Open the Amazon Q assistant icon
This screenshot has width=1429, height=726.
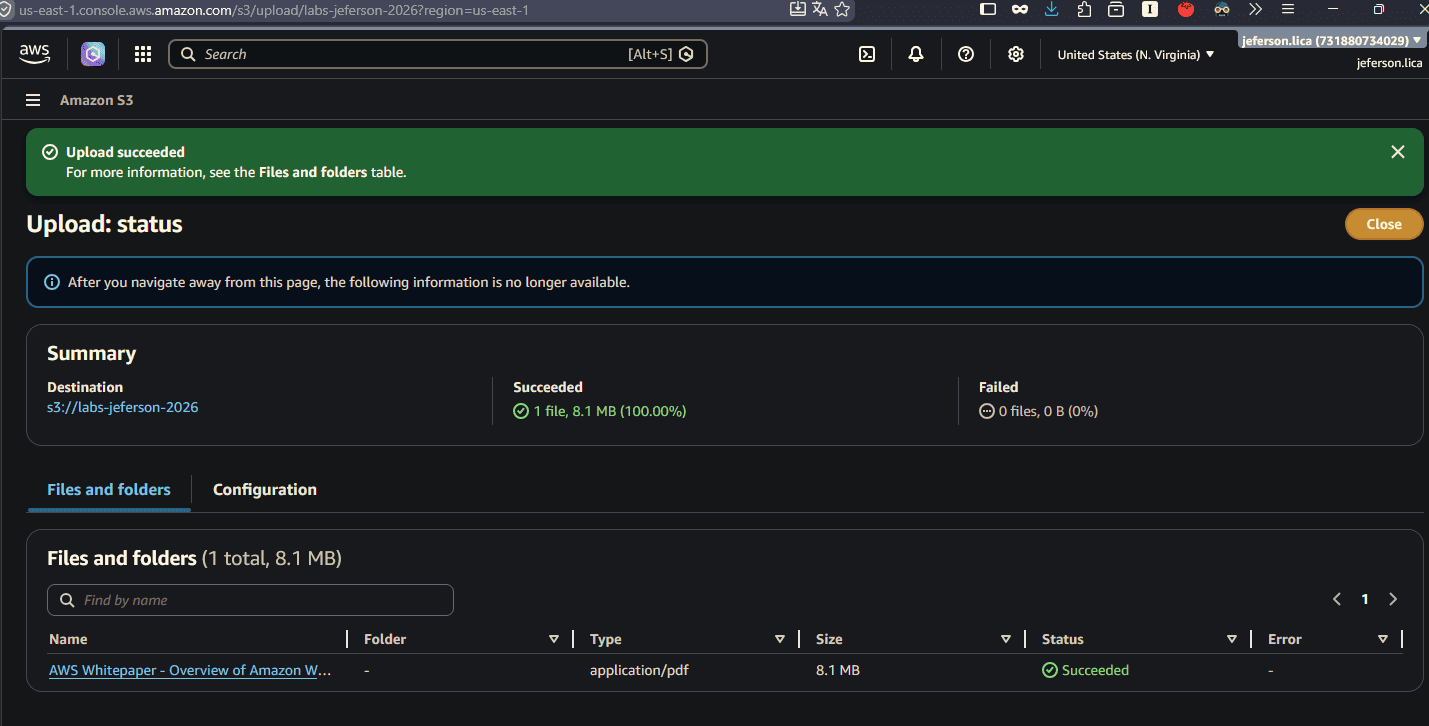93,54
